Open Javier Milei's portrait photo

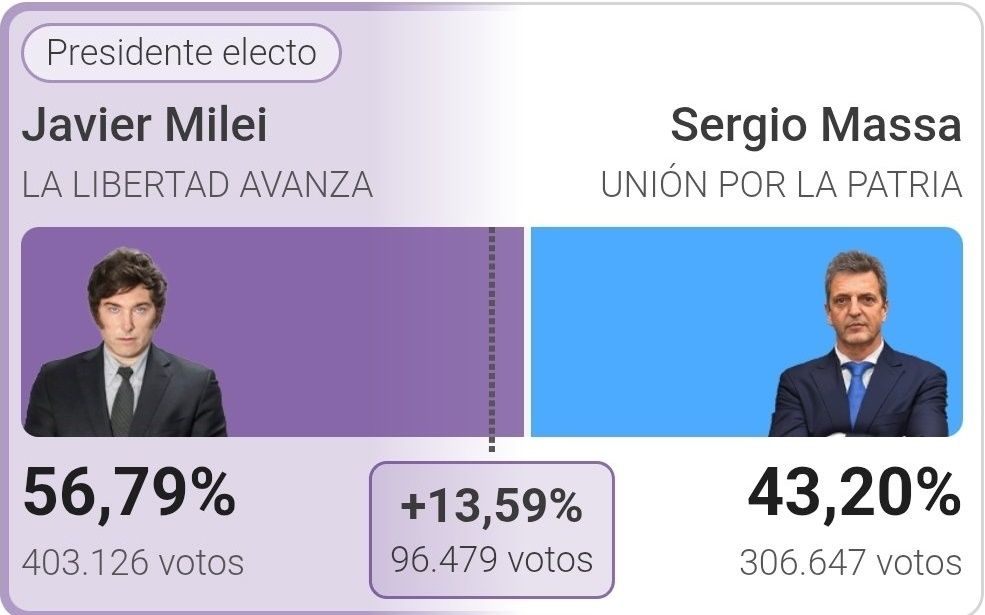pyautogui.click(x=126, y=342)
